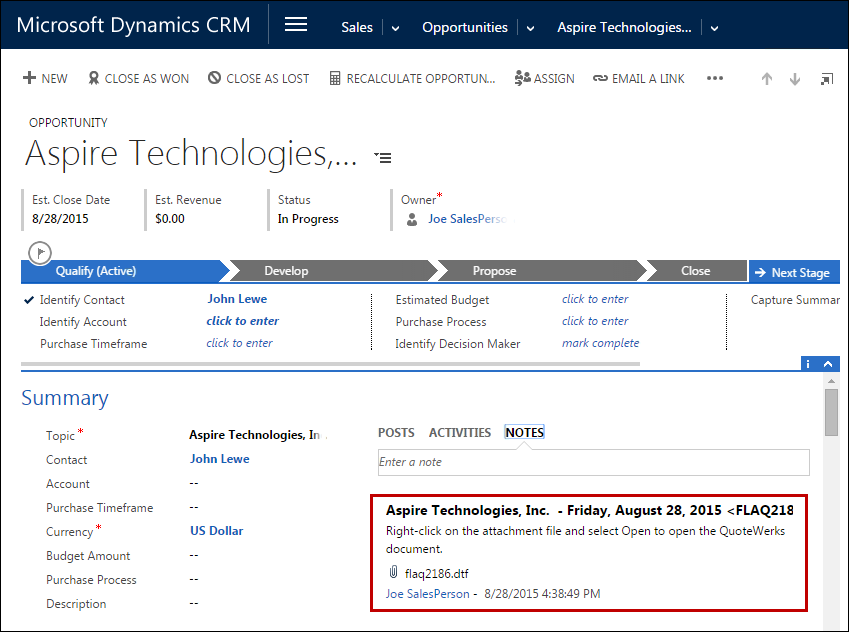Viewport: 849px width, 632px height.
Task: Click the process flyout play icon
Action: click(x=39, y=252)
